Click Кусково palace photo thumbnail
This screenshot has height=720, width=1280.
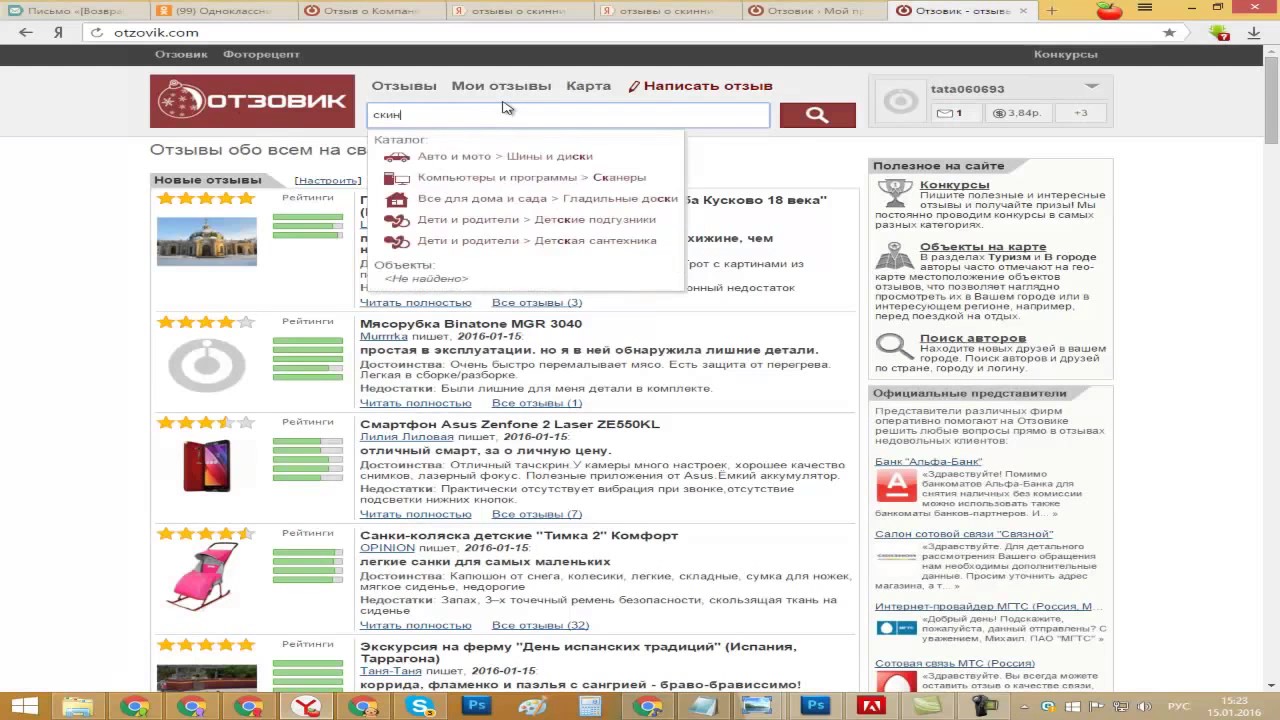pos(207,241)
